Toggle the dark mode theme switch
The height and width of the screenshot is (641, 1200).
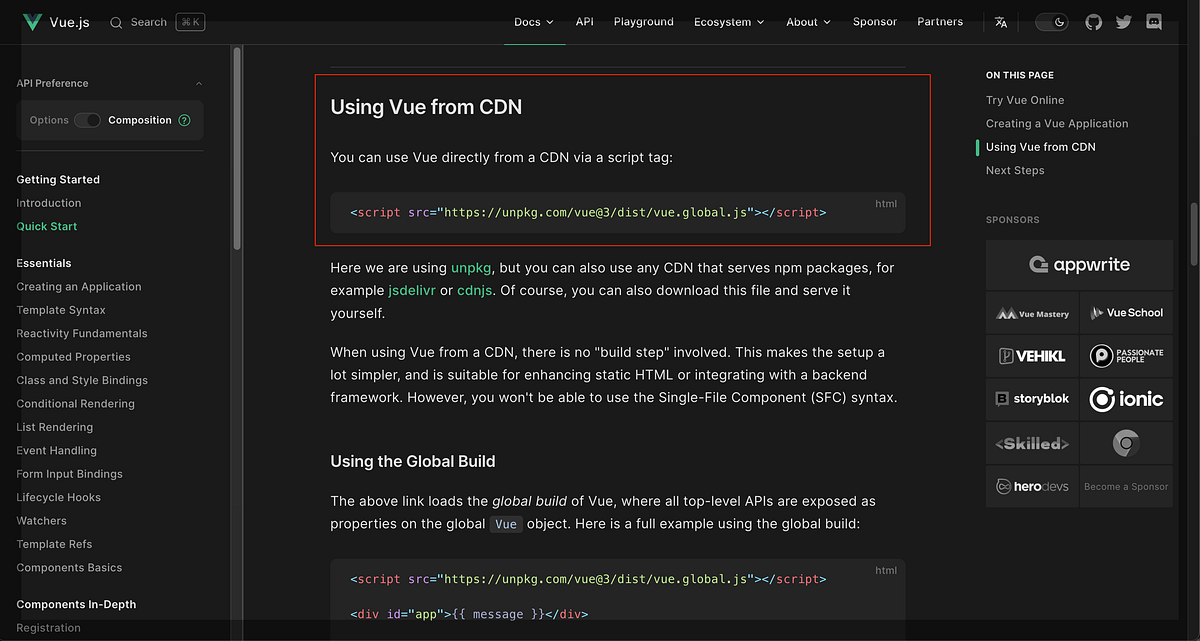[1051, 21]
